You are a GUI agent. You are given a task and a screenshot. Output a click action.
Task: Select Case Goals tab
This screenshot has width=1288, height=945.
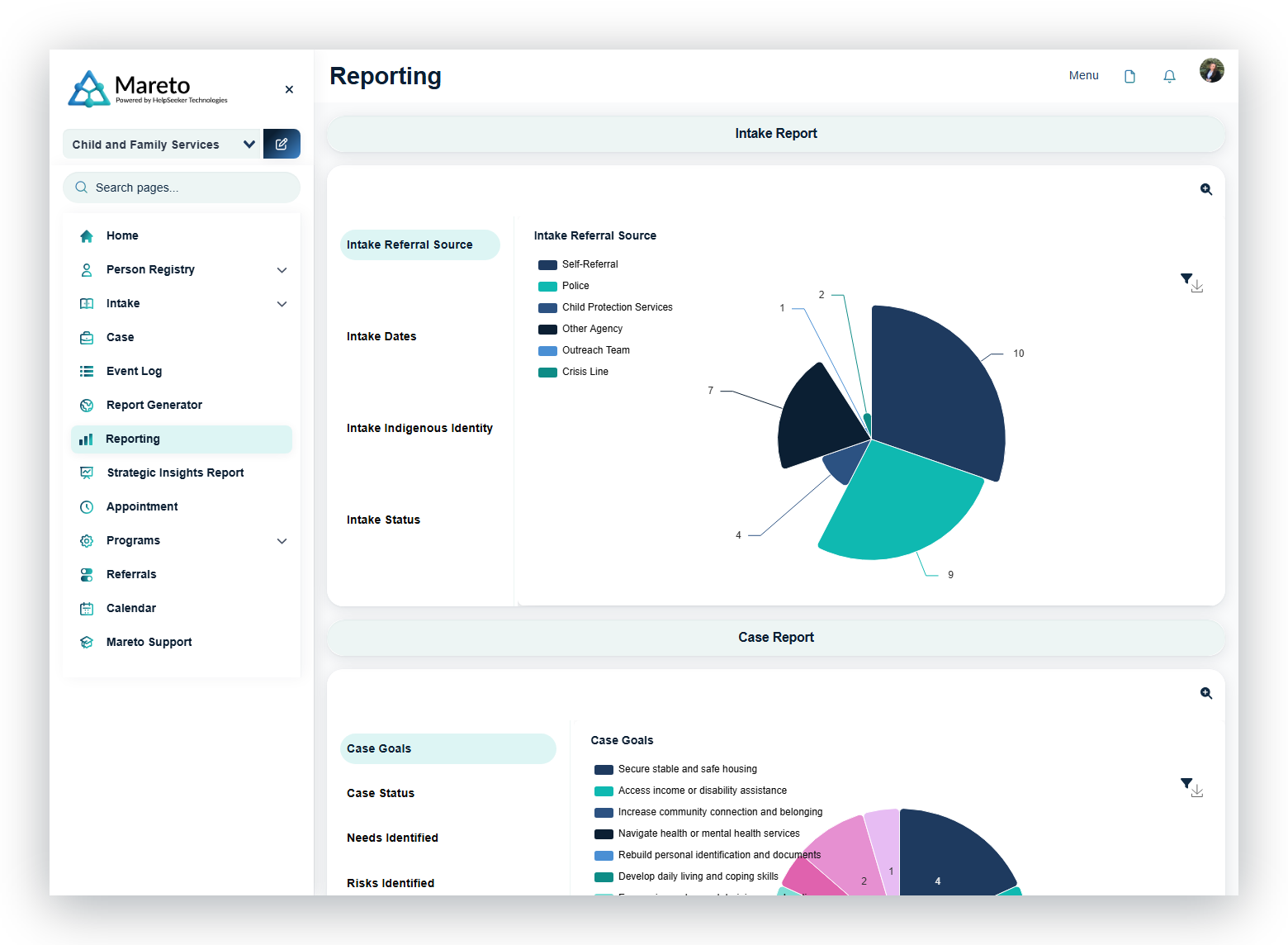coord(448,748)
